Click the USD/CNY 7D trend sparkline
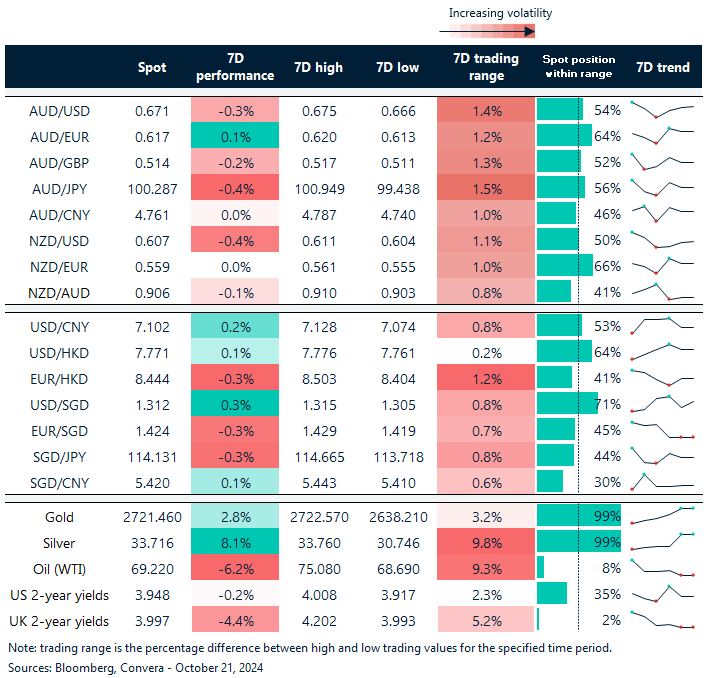Image resolution: width=709 pixels, height=678 pixels. click(x=662, y=326)
